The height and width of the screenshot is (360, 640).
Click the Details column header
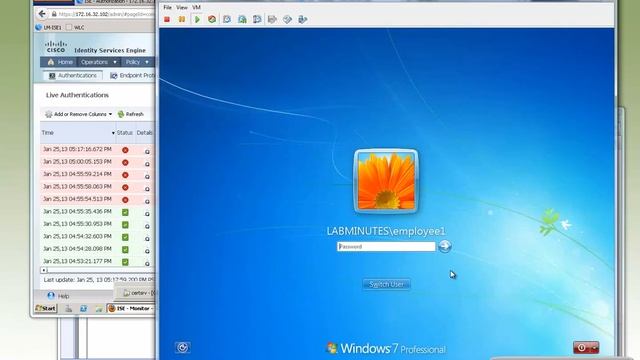(144, 133)
